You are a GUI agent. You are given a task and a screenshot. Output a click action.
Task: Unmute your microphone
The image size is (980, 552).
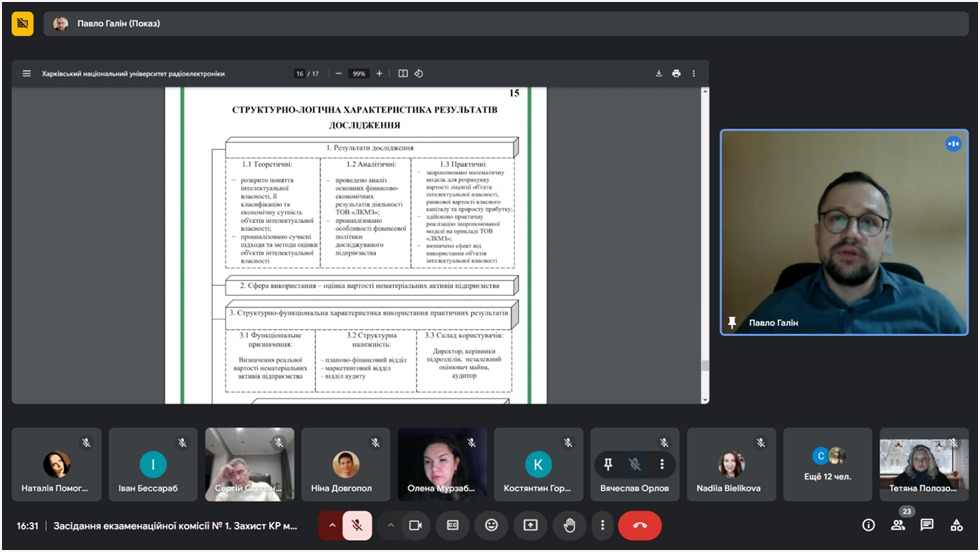[357, 525]
